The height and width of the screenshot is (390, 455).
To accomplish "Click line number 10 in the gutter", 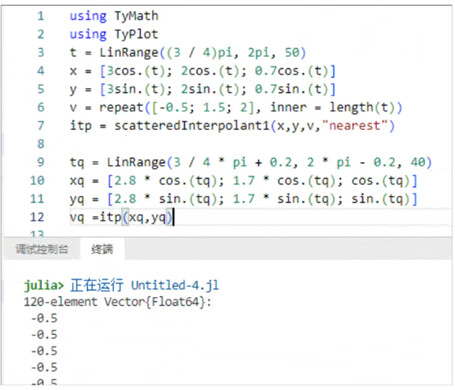I will (37, 181).
